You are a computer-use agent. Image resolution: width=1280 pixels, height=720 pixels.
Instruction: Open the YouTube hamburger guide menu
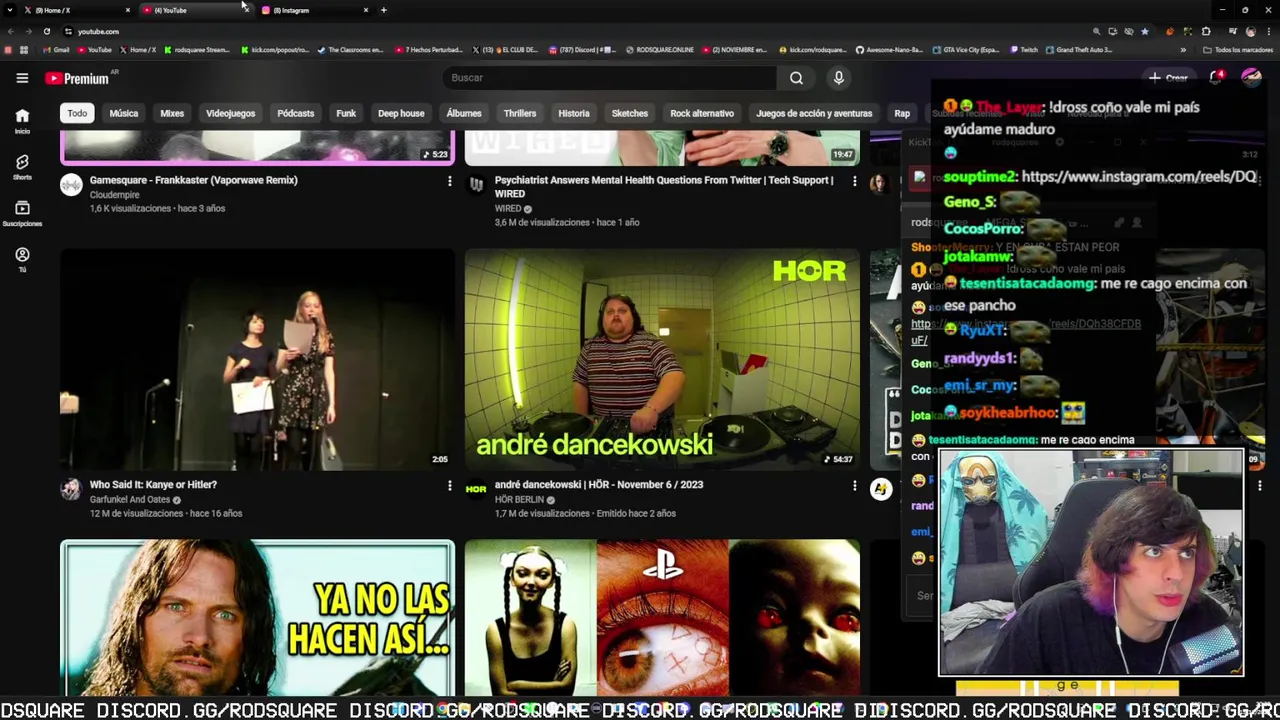tap(22, 78)
